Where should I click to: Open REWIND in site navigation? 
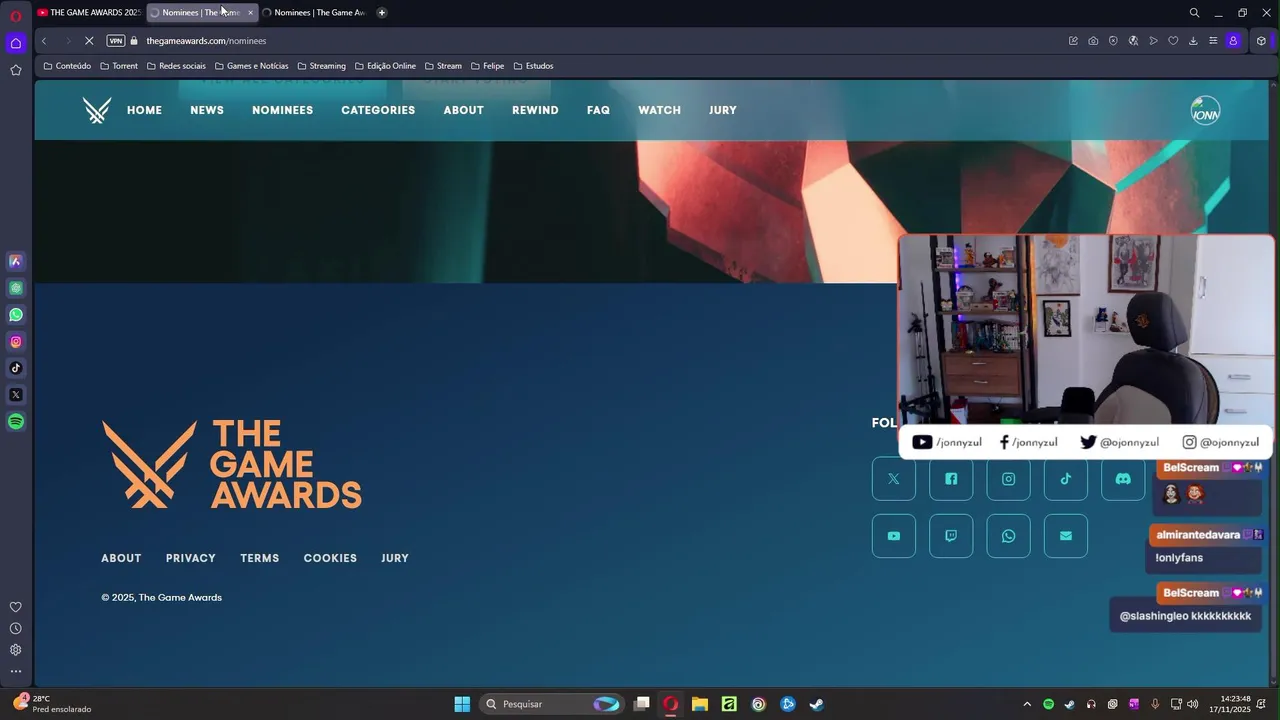[535, 110]
